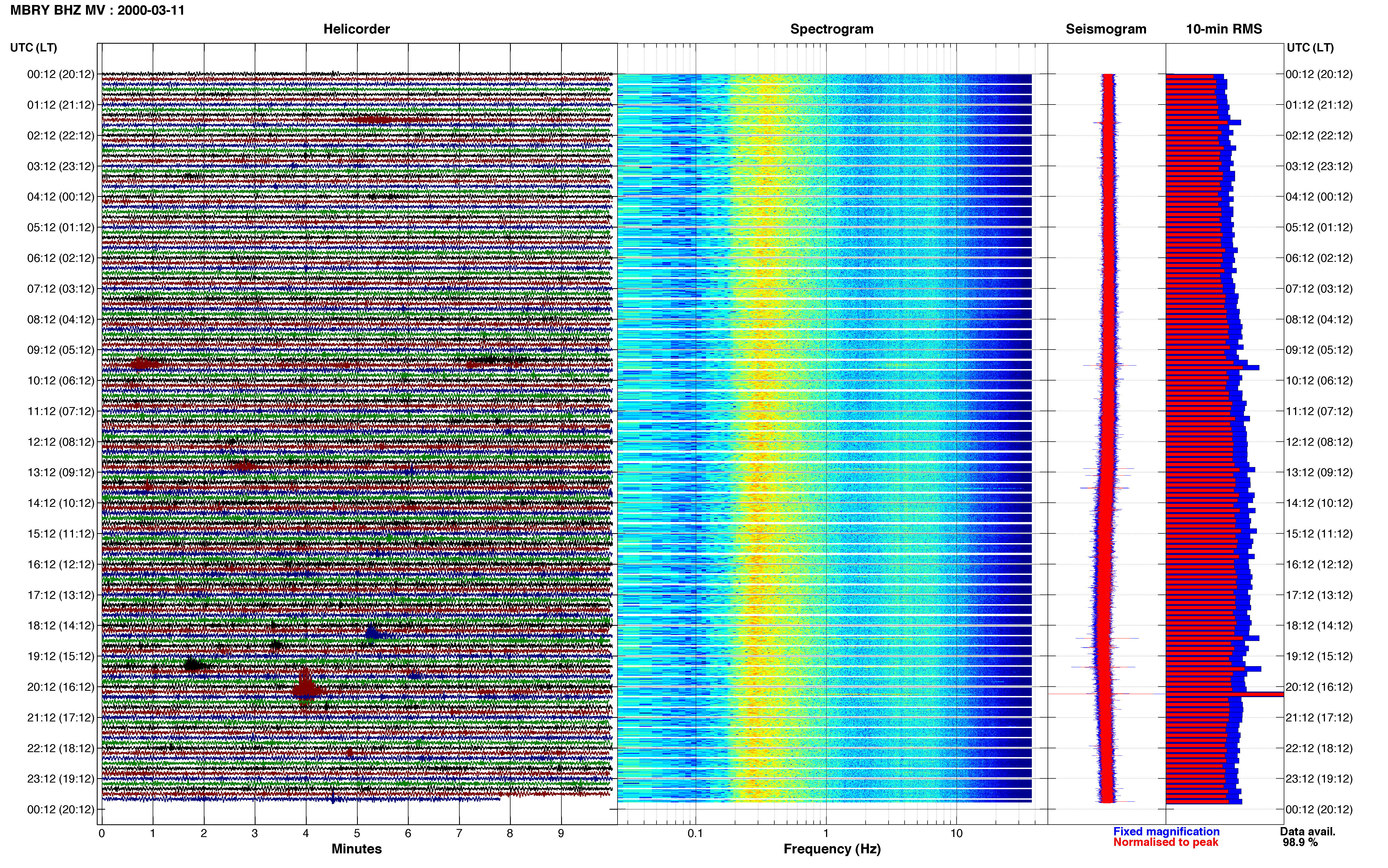Click the left UTC (LT) axis label
The width and height of the screenshot is (1388, 868).
(33, 48)
